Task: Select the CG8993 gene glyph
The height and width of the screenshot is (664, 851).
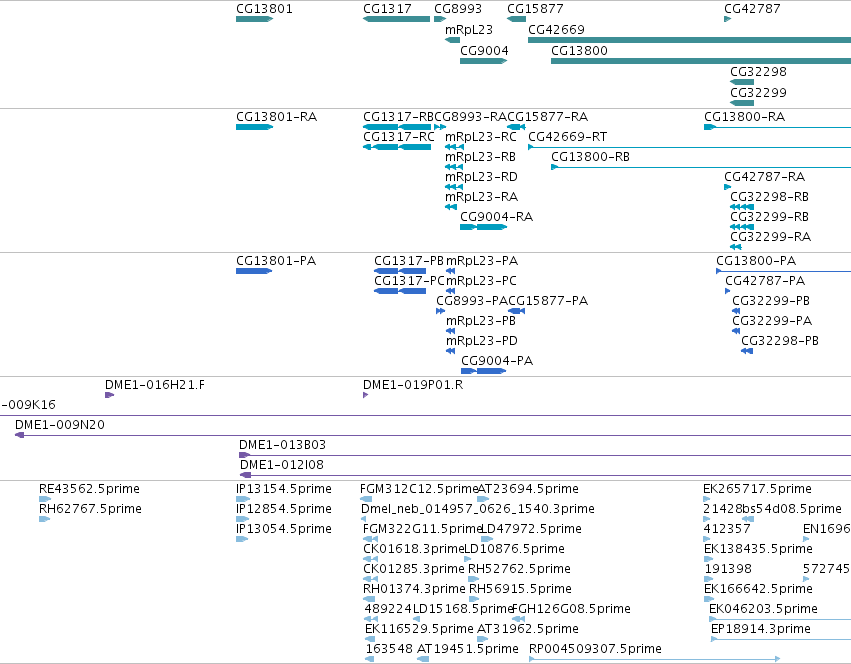Action: pos(440,19)
